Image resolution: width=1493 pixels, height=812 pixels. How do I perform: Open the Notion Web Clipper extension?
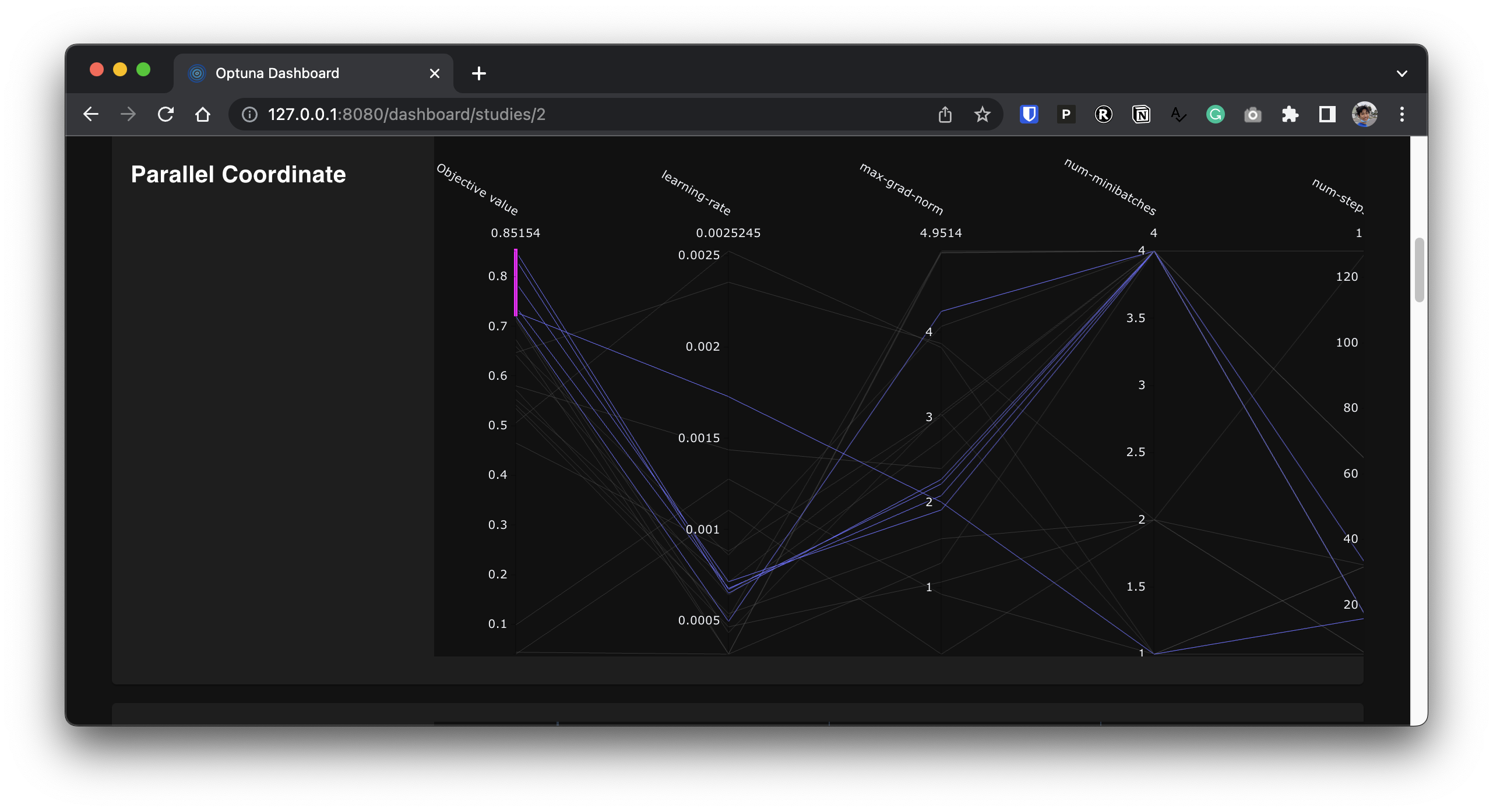point(1142,114)
